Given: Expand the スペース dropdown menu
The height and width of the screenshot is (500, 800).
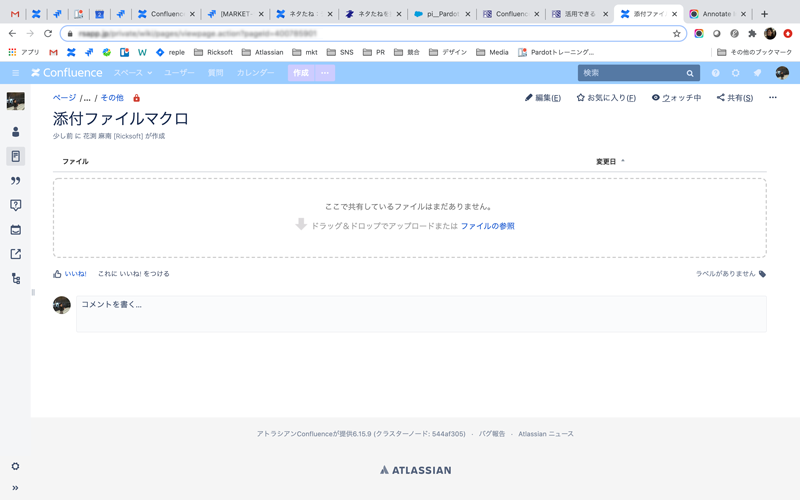Looking at the screenshot, I should (132, 73).
